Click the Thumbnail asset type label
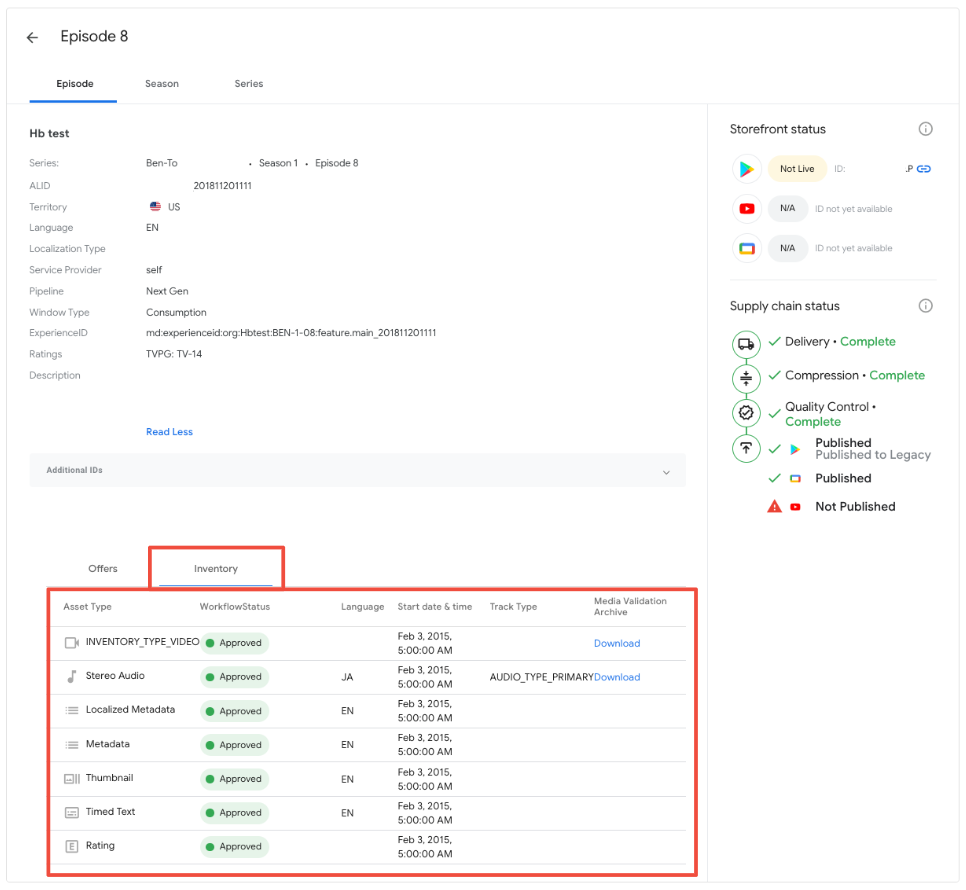Screen dimensions: 966x890 pos(109,778)
